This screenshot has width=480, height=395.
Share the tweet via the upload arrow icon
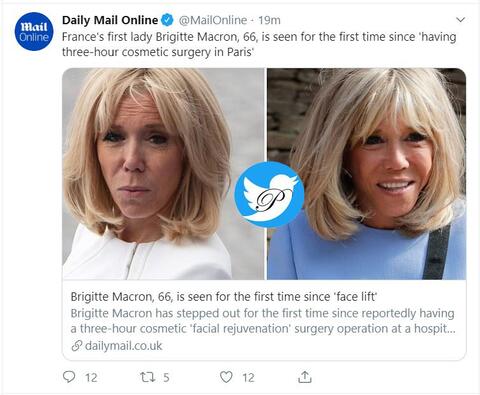pyautogui.click(x=304, y=376)
